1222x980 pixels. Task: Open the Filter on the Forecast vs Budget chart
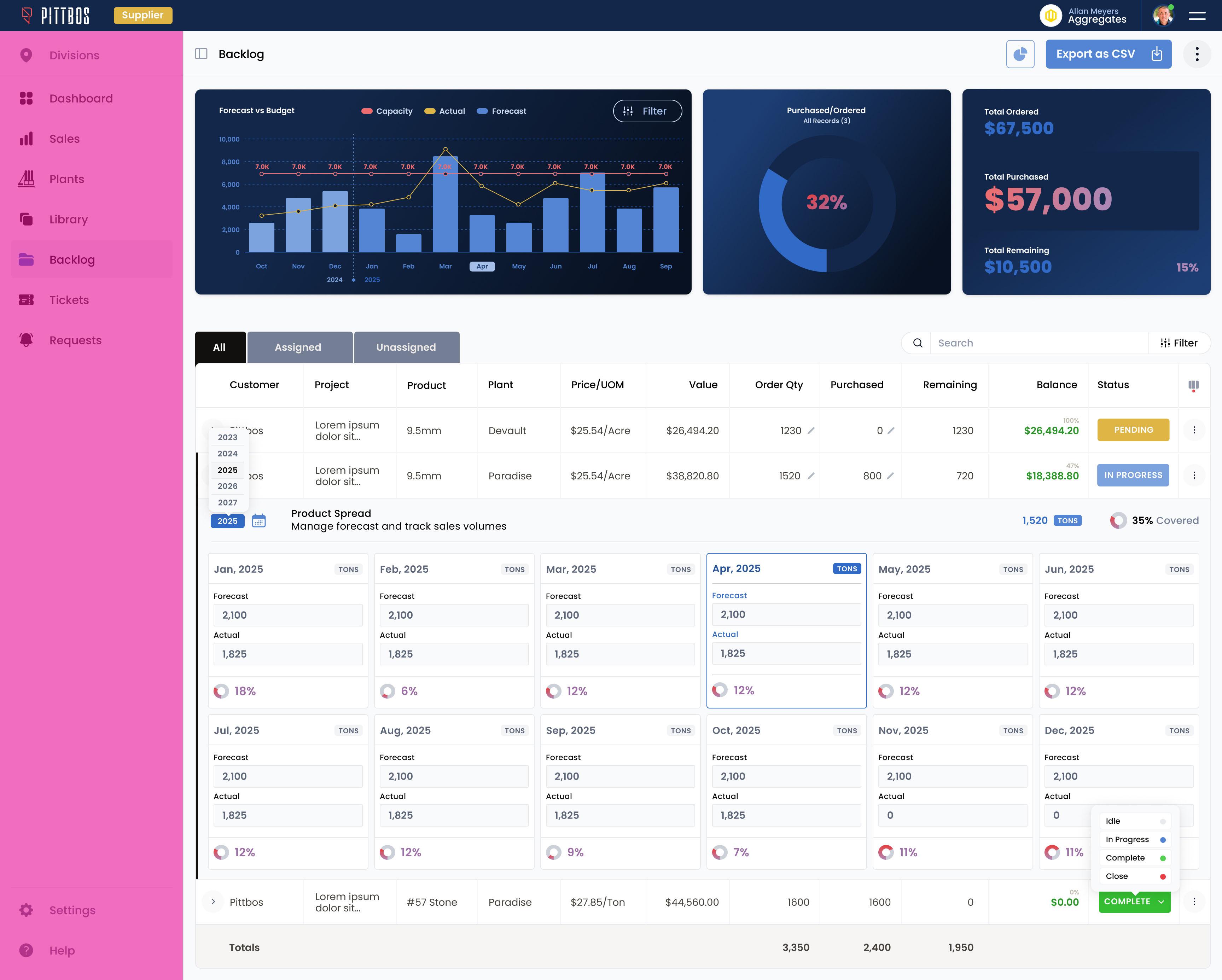(647, 111)
